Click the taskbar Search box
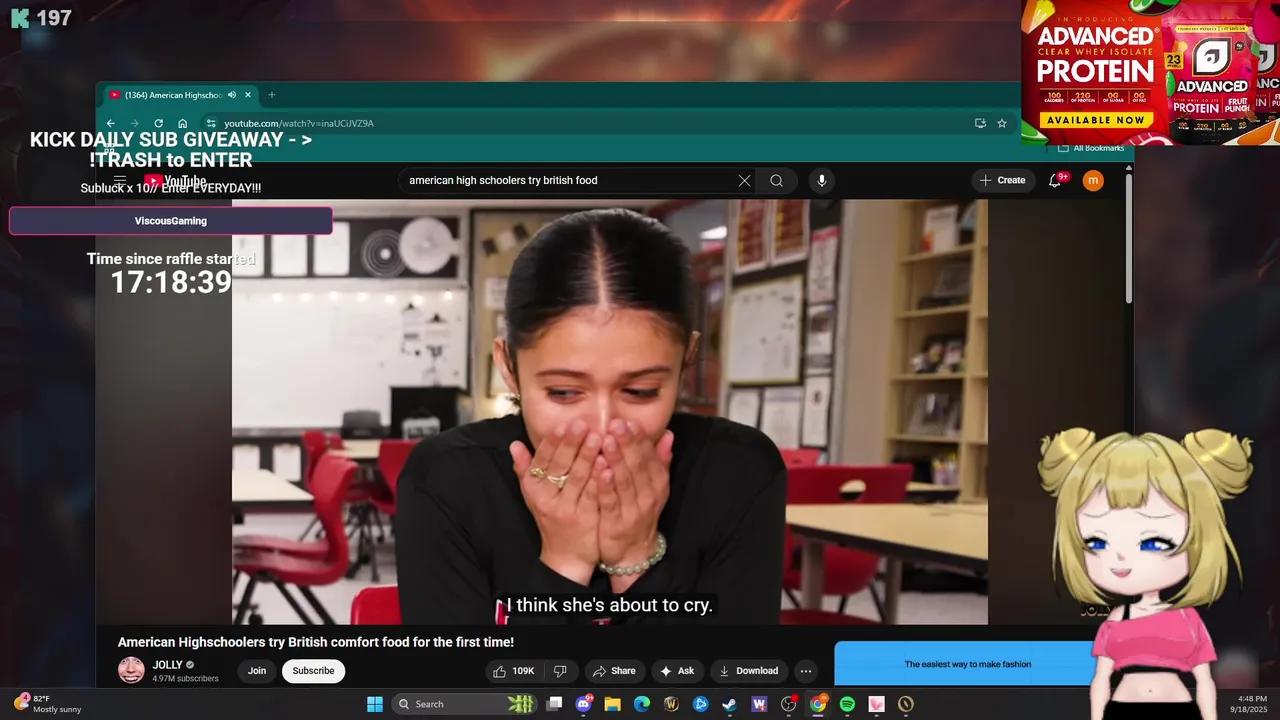 click(x=466, y=704)
